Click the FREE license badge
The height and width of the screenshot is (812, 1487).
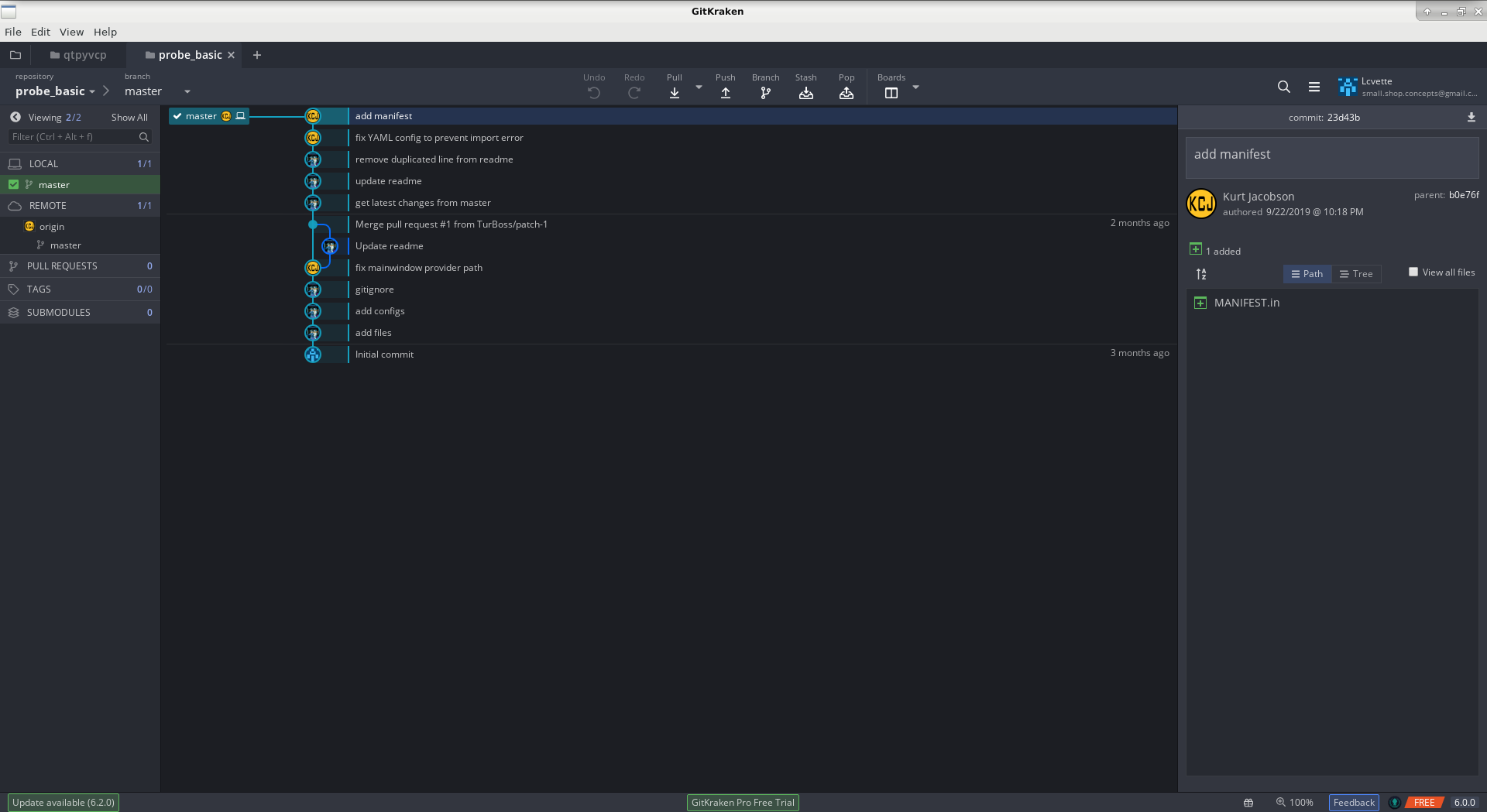coord(1424,803)
